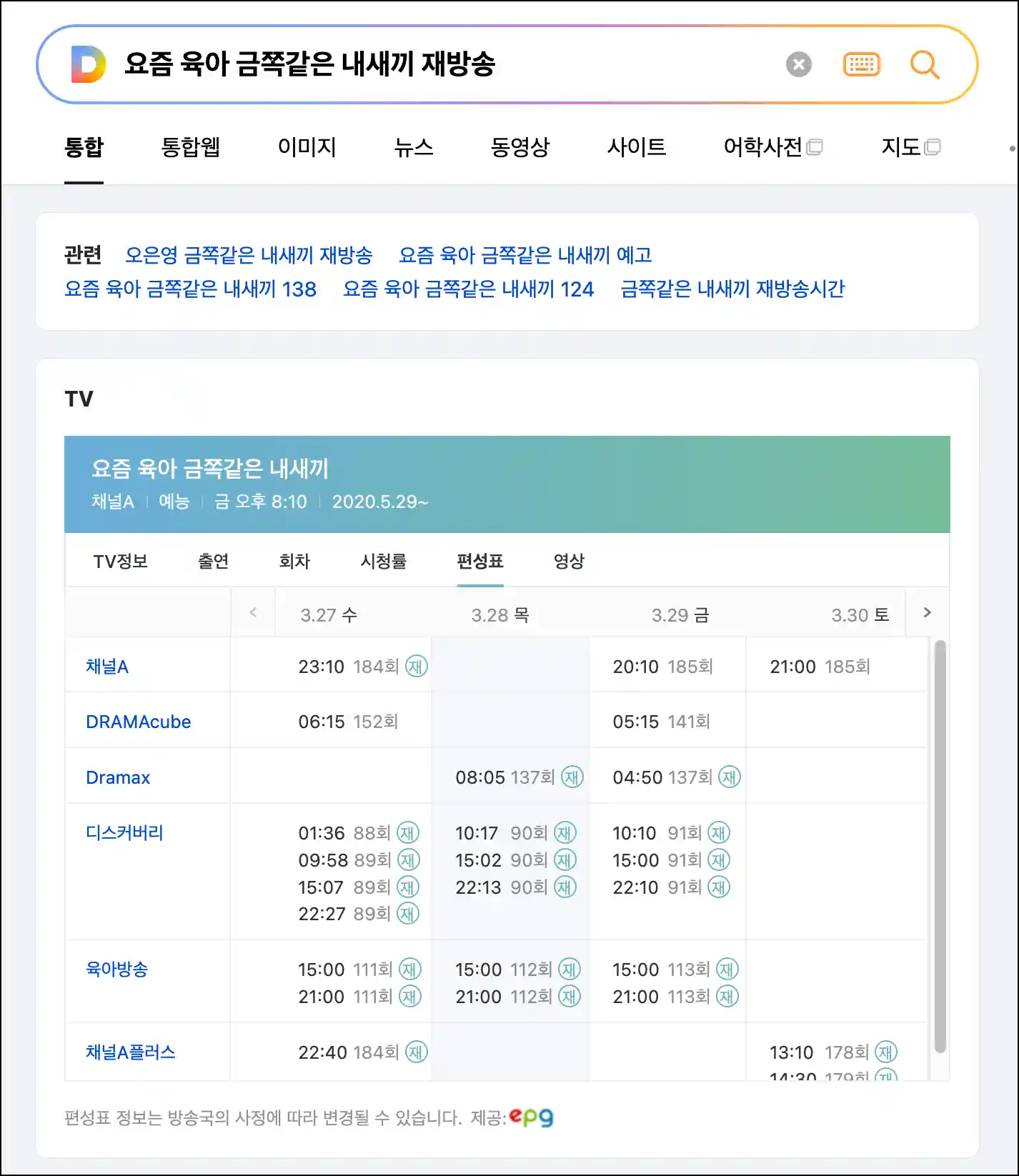Click 재 rerun badge beside 23:10 184회
The image size is (1019, 1176).
tap(416, 667)
